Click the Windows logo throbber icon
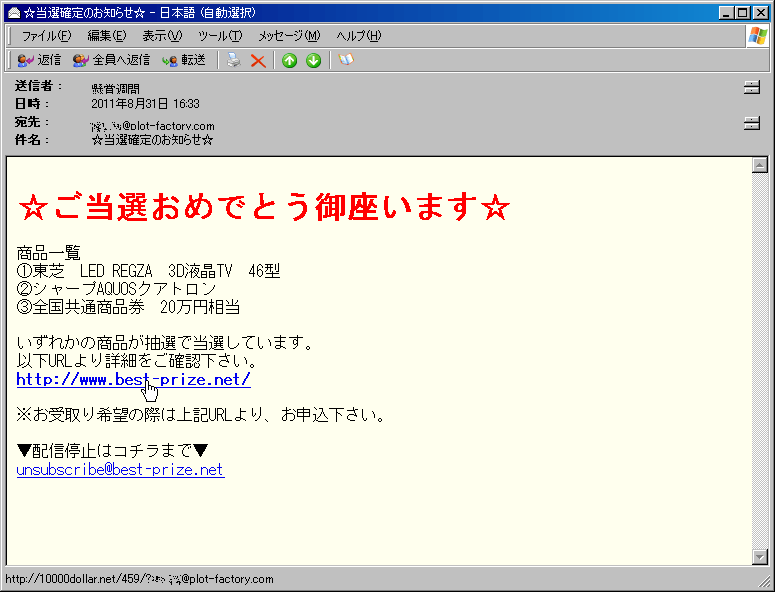The height and width of the screenshot is (592, 775). pos(758,36)
